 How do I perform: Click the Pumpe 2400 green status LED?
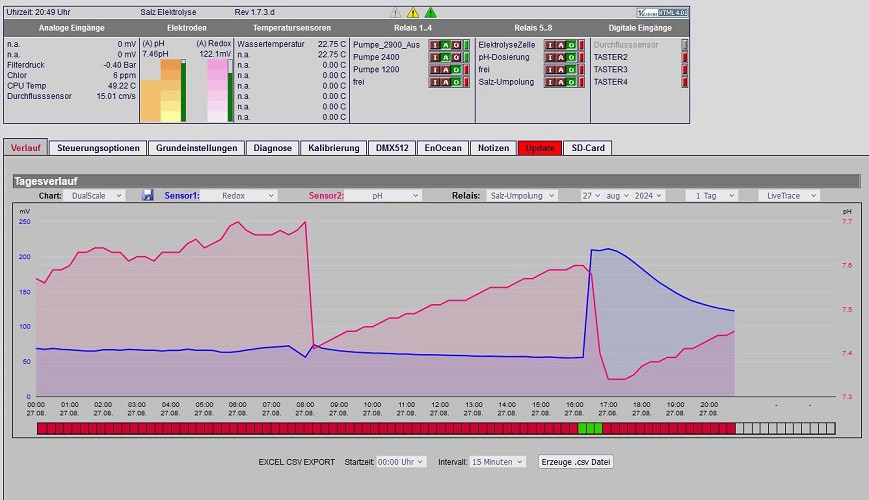pos(467,57)
